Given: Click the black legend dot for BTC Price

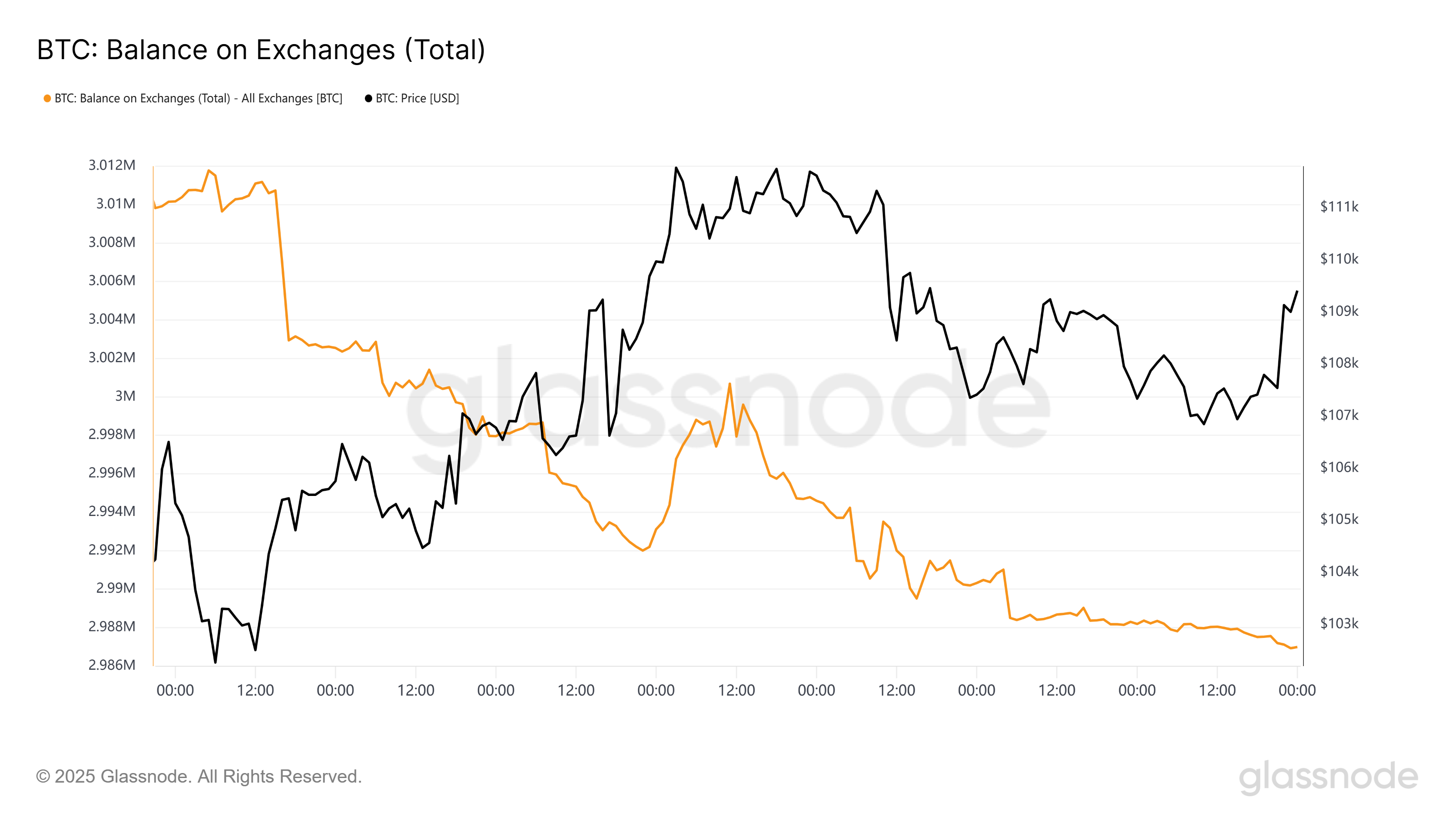Looking at the screenshot, I should tap(369, 98).
